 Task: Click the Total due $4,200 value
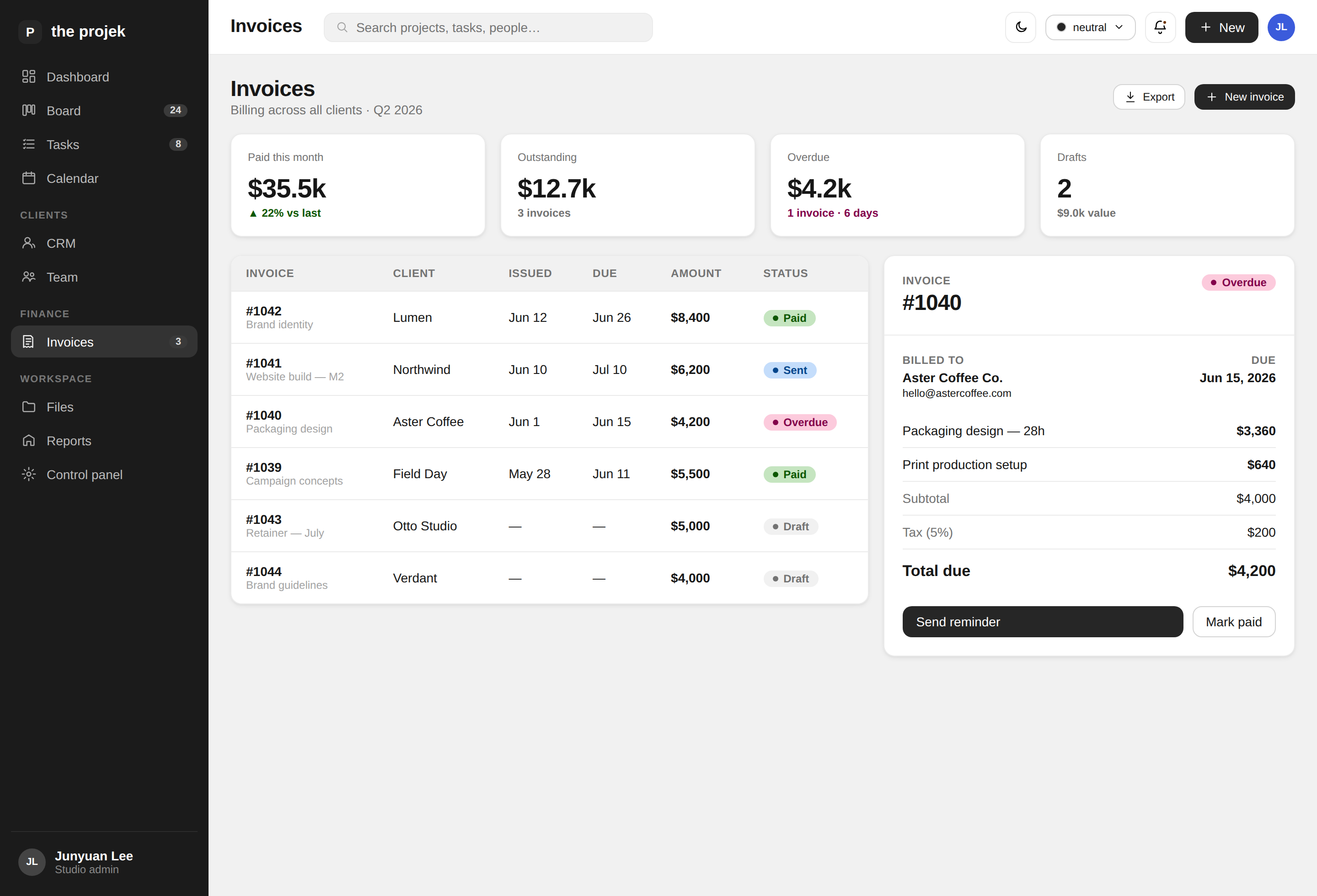[x=1251, y=571]
